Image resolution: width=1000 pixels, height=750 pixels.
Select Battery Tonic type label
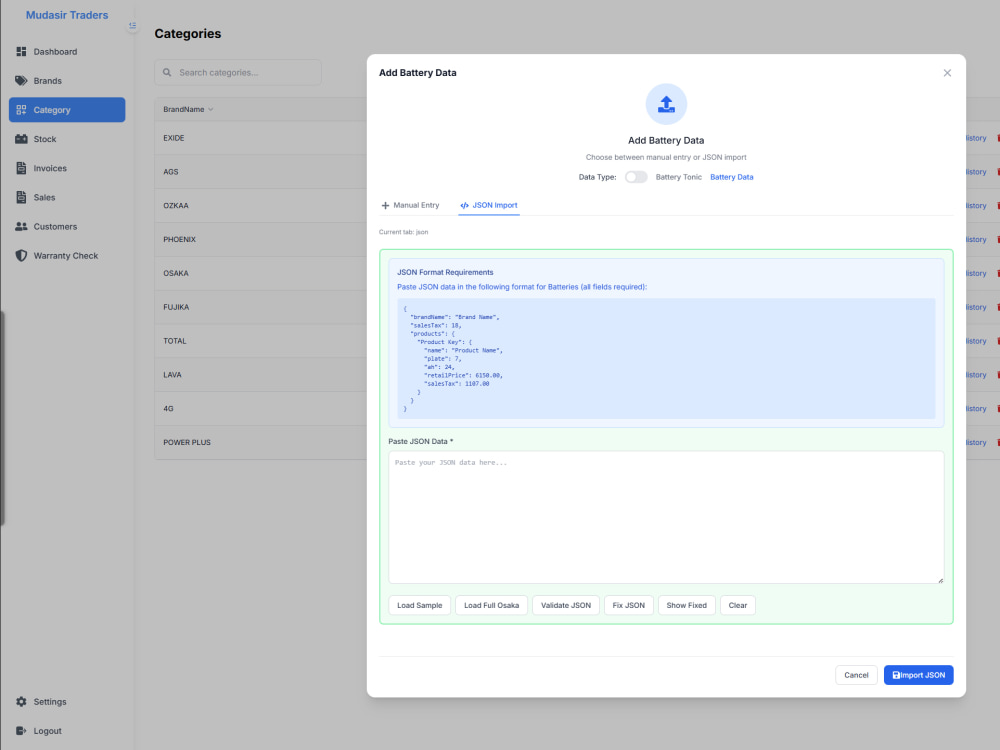point(679,177)
